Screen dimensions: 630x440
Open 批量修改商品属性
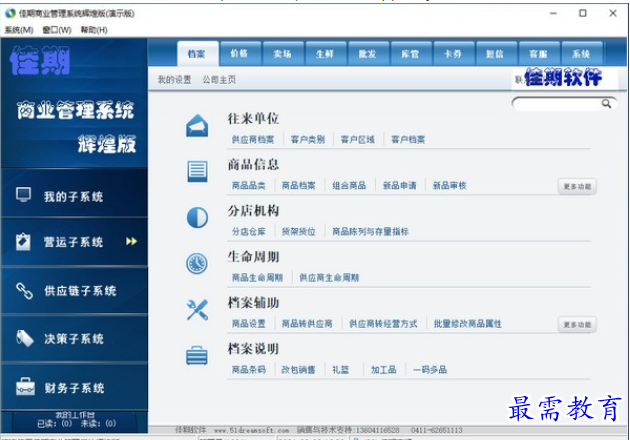pyautogui.click(x=468, y=323)
